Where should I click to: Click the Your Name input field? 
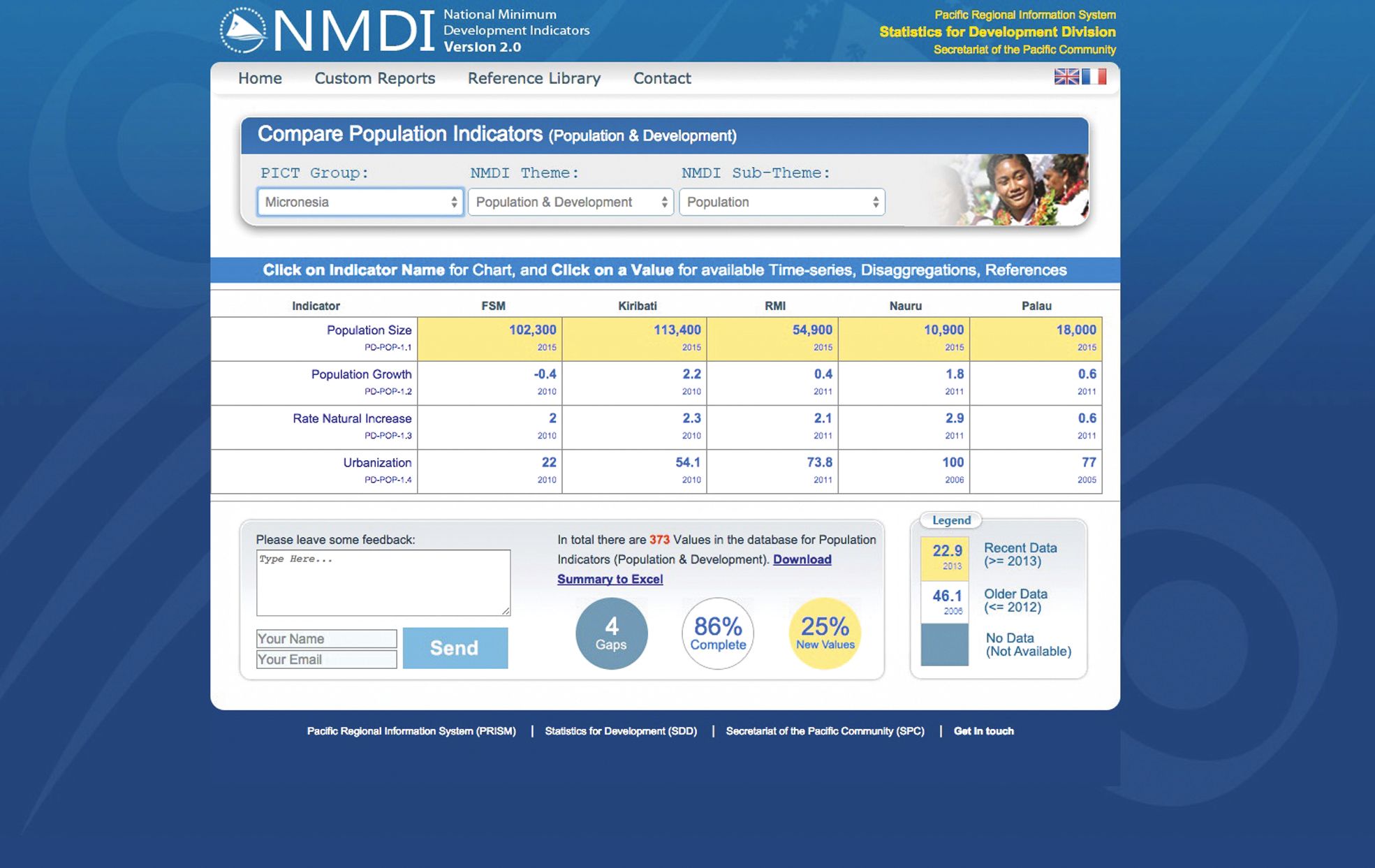tap(326, 637)
